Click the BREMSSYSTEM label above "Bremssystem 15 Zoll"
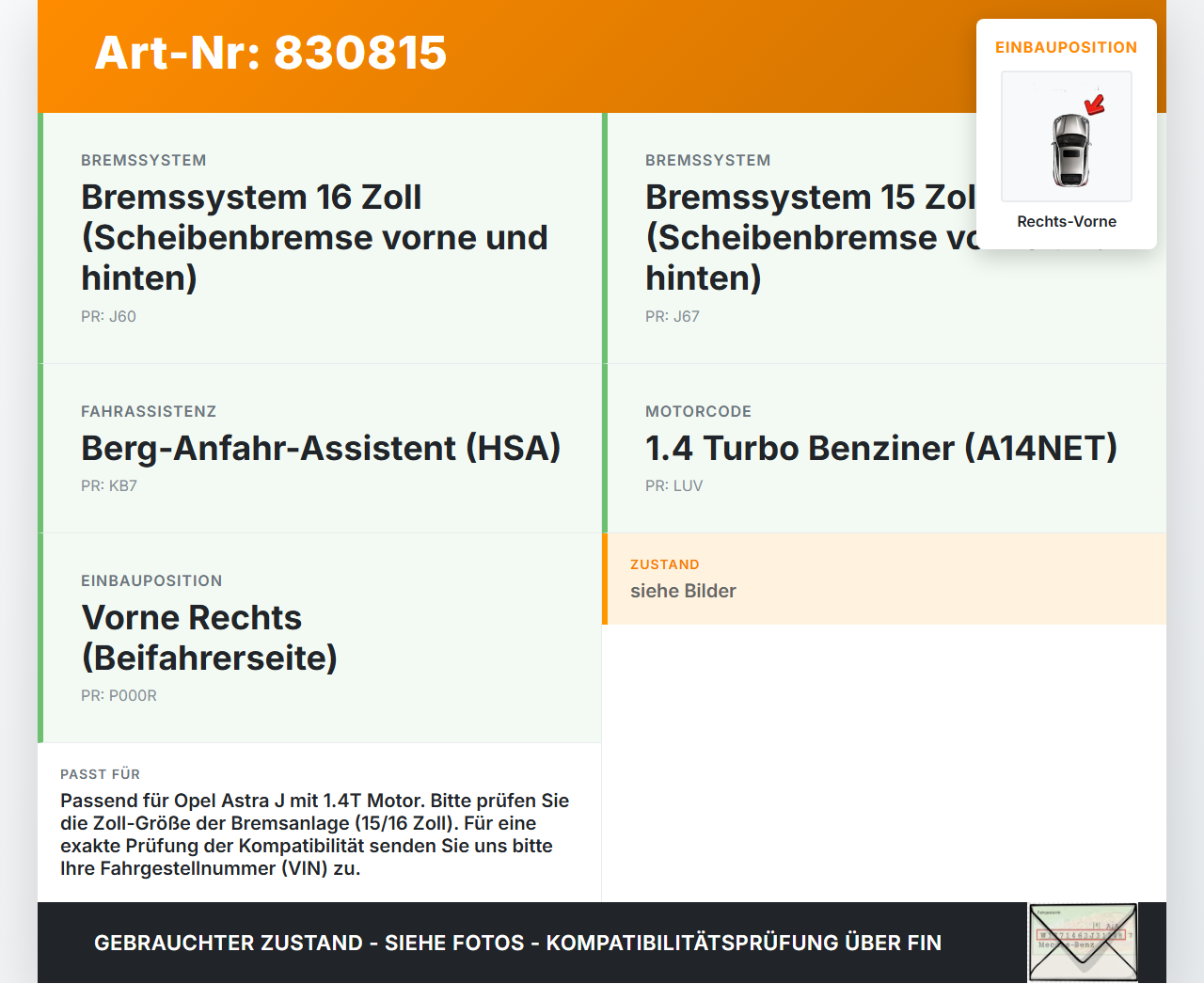 (708, 160)
